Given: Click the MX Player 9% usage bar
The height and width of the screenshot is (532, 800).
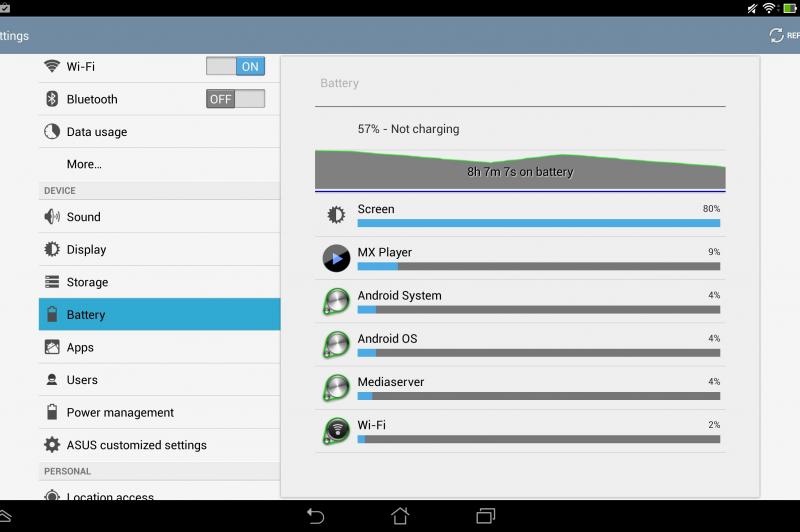Looking at the screenshot, I should coord(539,266).
